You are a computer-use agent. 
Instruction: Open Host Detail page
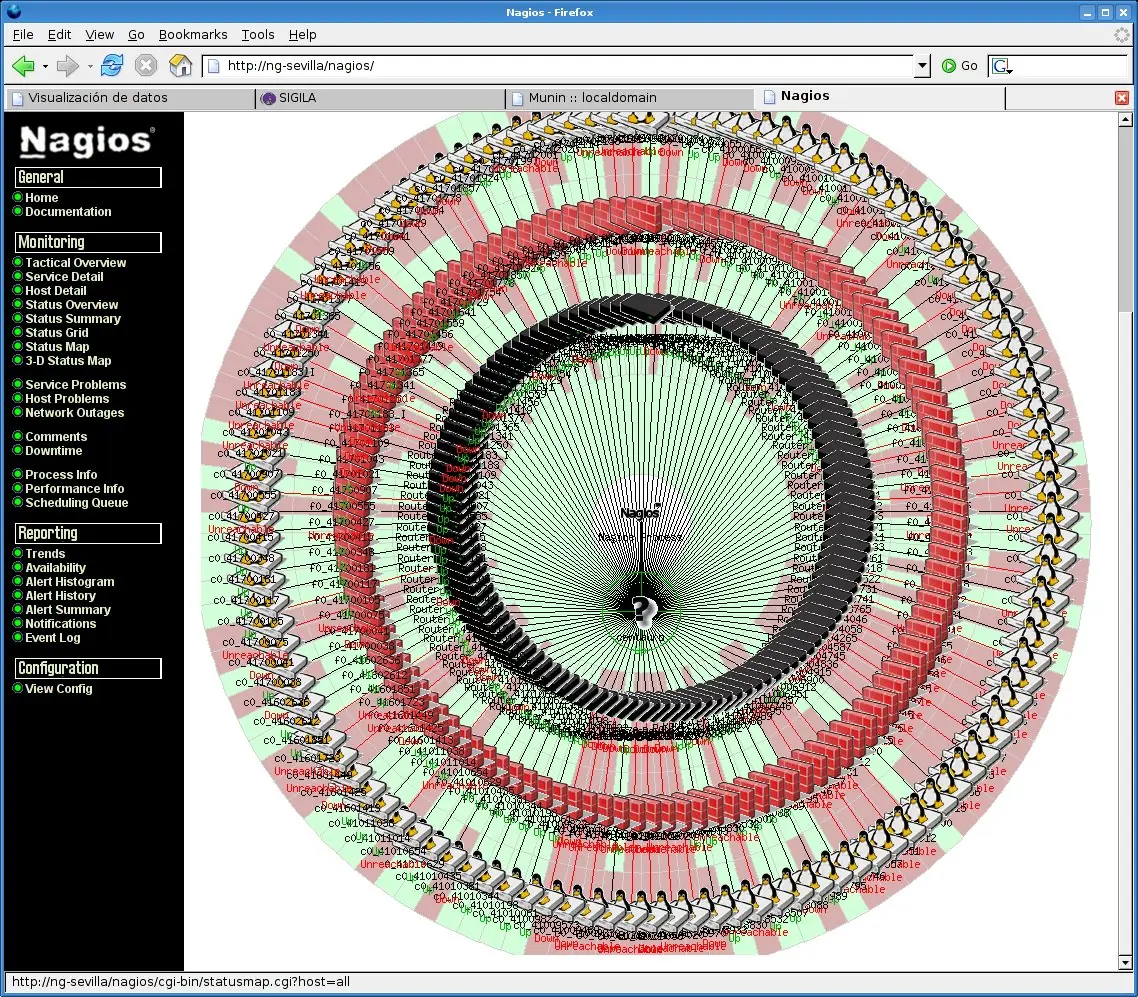click(55, 291)
